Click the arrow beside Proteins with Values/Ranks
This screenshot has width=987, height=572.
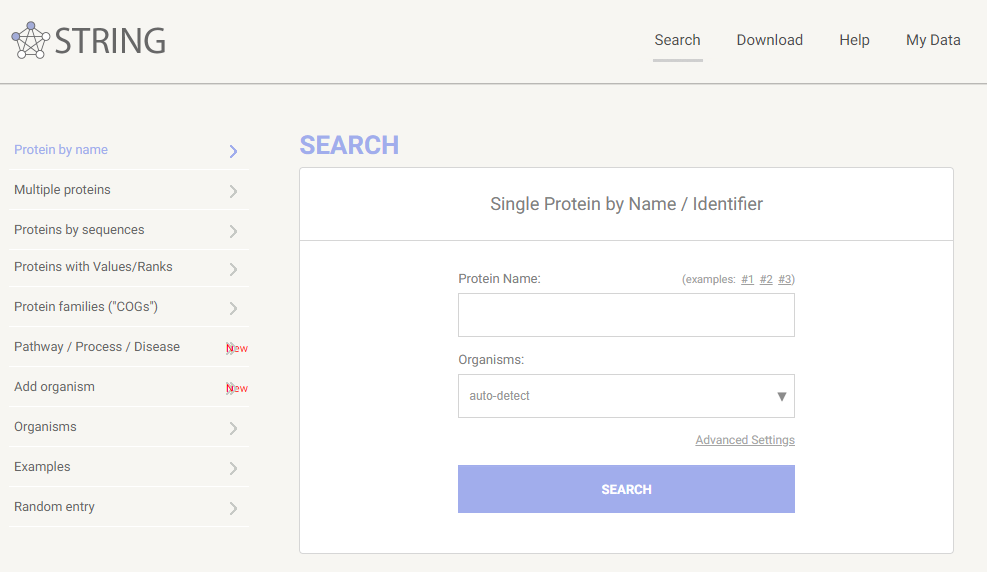click(x=233, y=269)
